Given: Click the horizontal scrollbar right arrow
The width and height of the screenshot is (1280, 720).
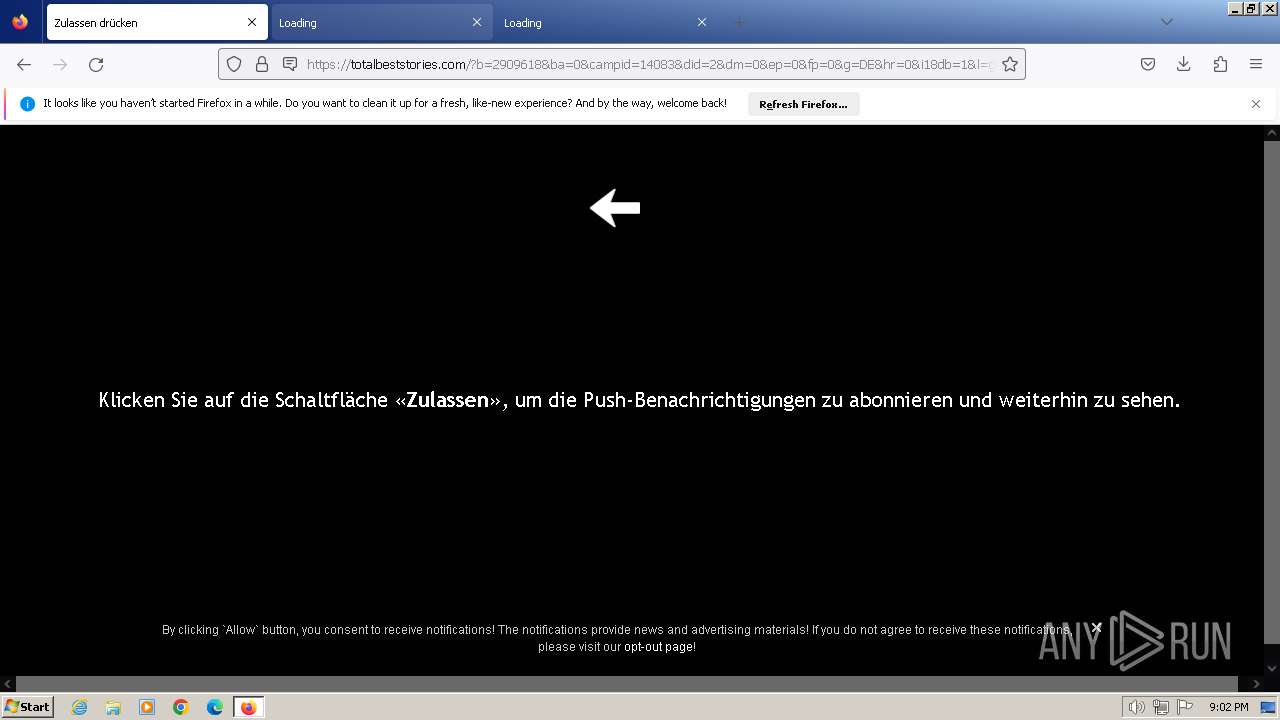Looking at the screenshot, I should pos(1256,684).
